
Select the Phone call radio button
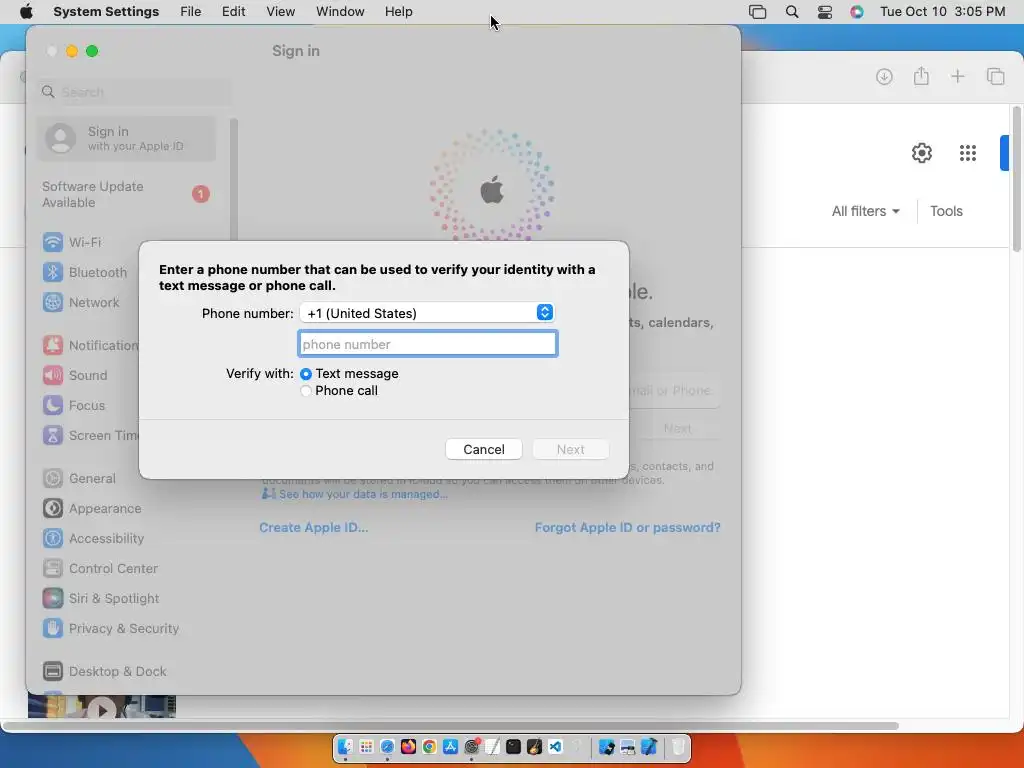tap(306, 391)
